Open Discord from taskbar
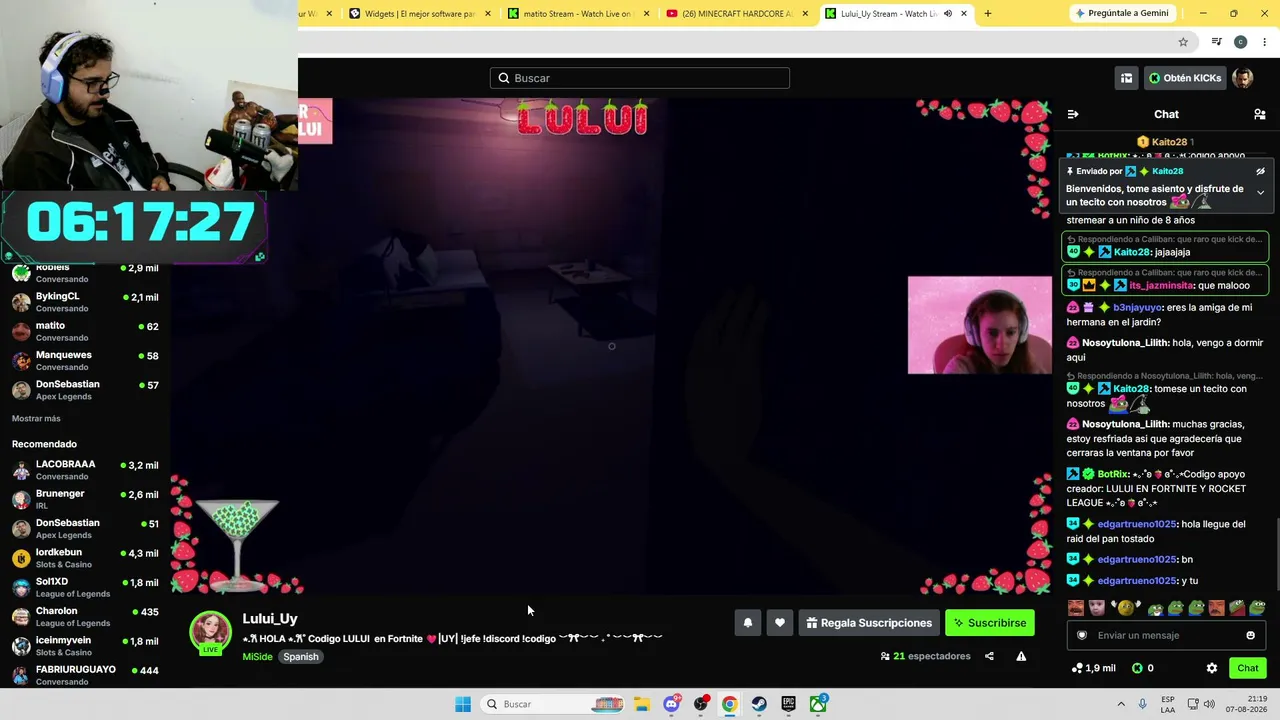Image resolution: width=1280 pixels, height=720 pixels. pyautogui.click(x=671, y=704)
